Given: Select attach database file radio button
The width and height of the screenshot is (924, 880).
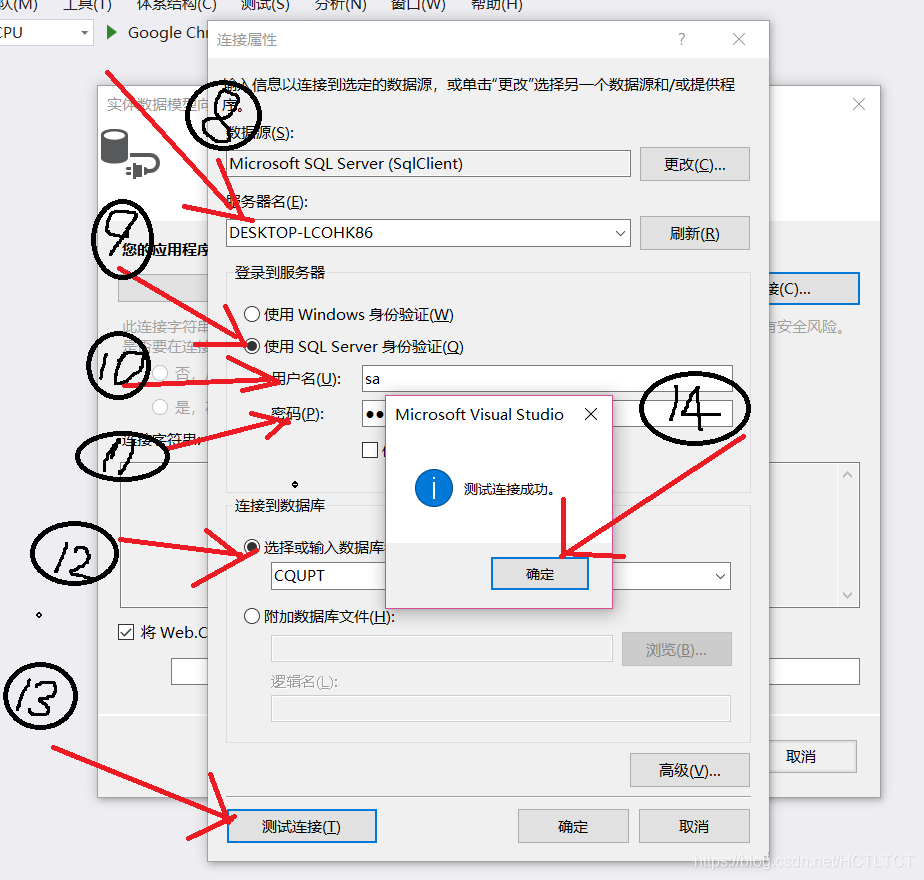Looking at the screenshot, I should [x=252, y=617].
